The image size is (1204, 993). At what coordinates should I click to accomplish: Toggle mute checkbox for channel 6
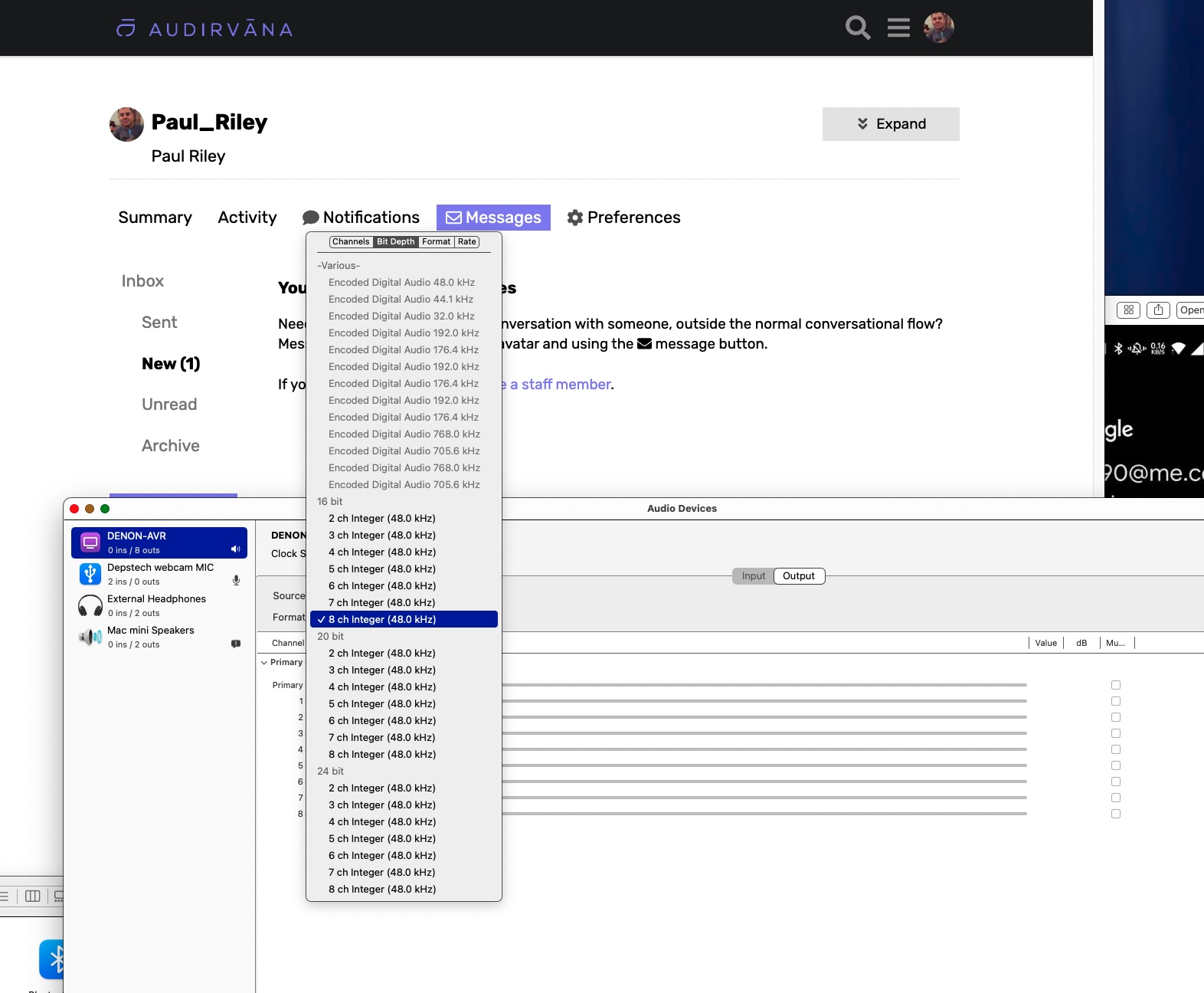pyautogui.click(x=1116, y=782)
